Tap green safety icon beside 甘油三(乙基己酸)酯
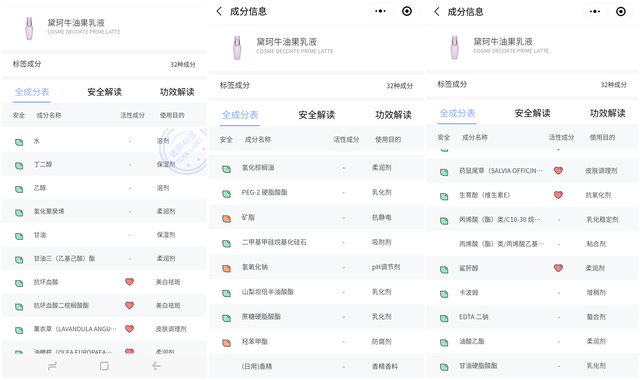Screen dimensions: 640x380 click(19, 260)
